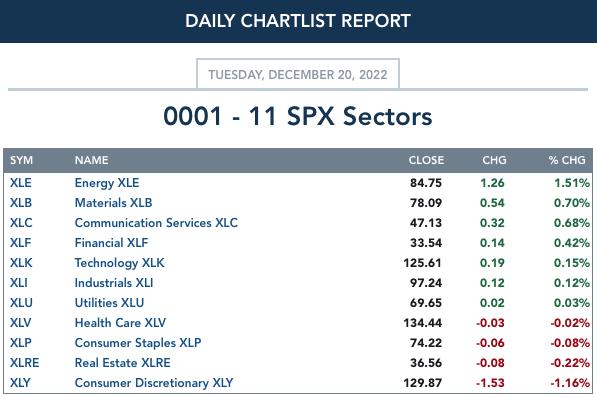
Task: Click the Tuesday, December 20, 2022 date box
Action: click(x=298, y=74)
